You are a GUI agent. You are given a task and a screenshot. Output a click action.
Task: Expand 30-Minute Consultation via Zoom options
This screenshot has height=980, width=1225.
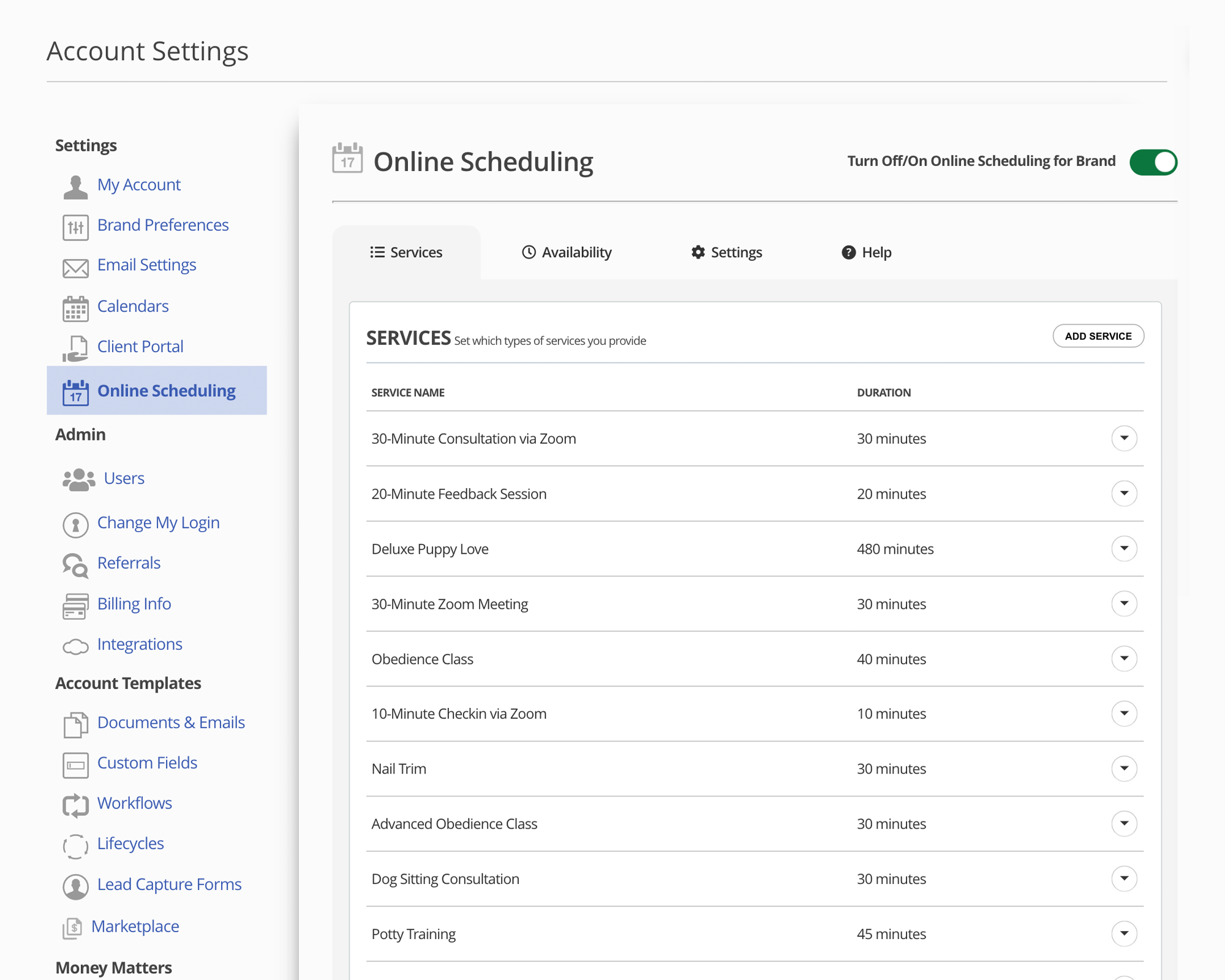1124,438
